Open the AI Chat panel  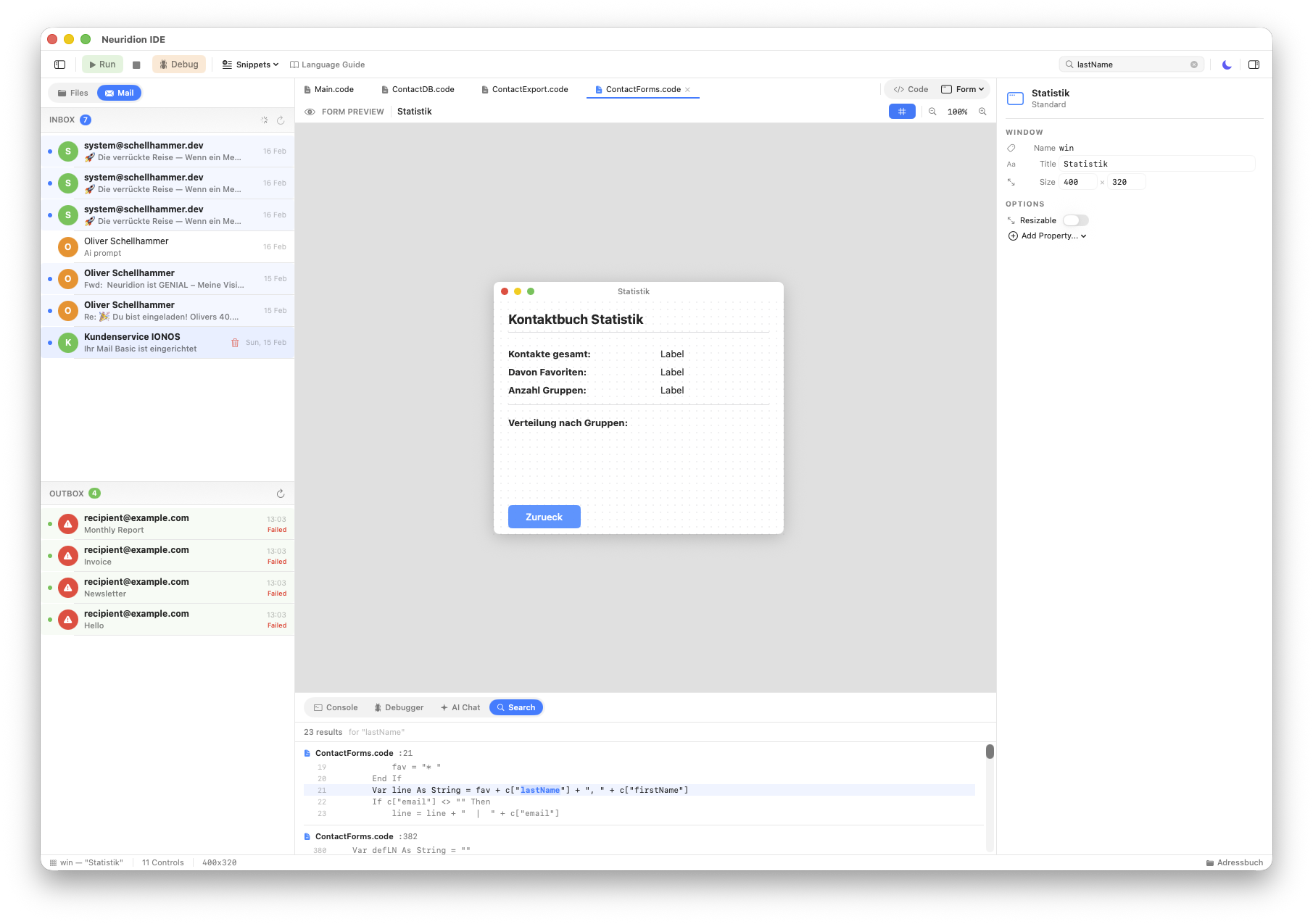tap(460, 707)
